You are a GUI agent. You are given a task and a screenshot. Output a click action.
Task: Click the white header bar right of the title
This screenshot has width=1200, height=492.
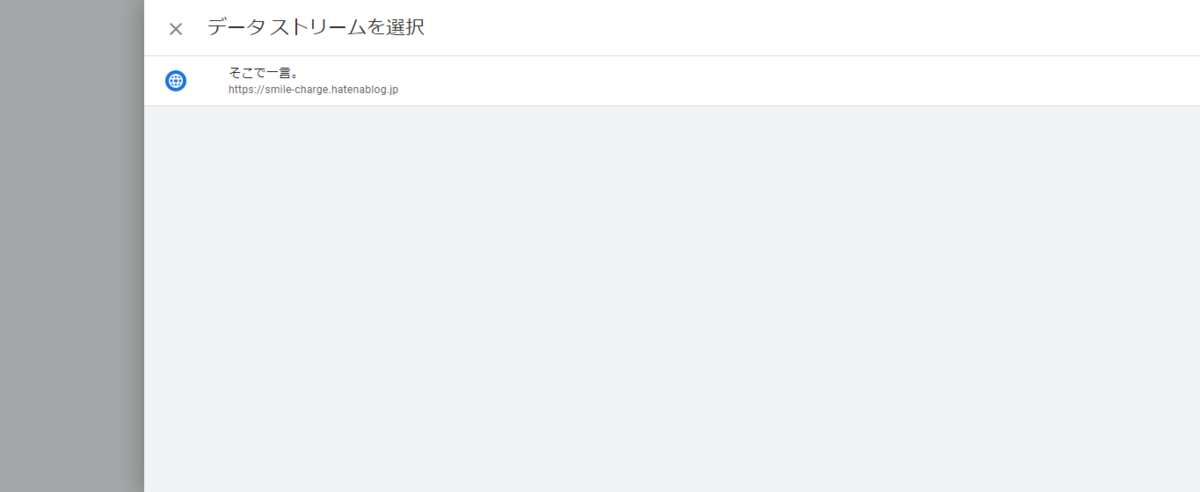pyautogui.click(x=812, y=28)
